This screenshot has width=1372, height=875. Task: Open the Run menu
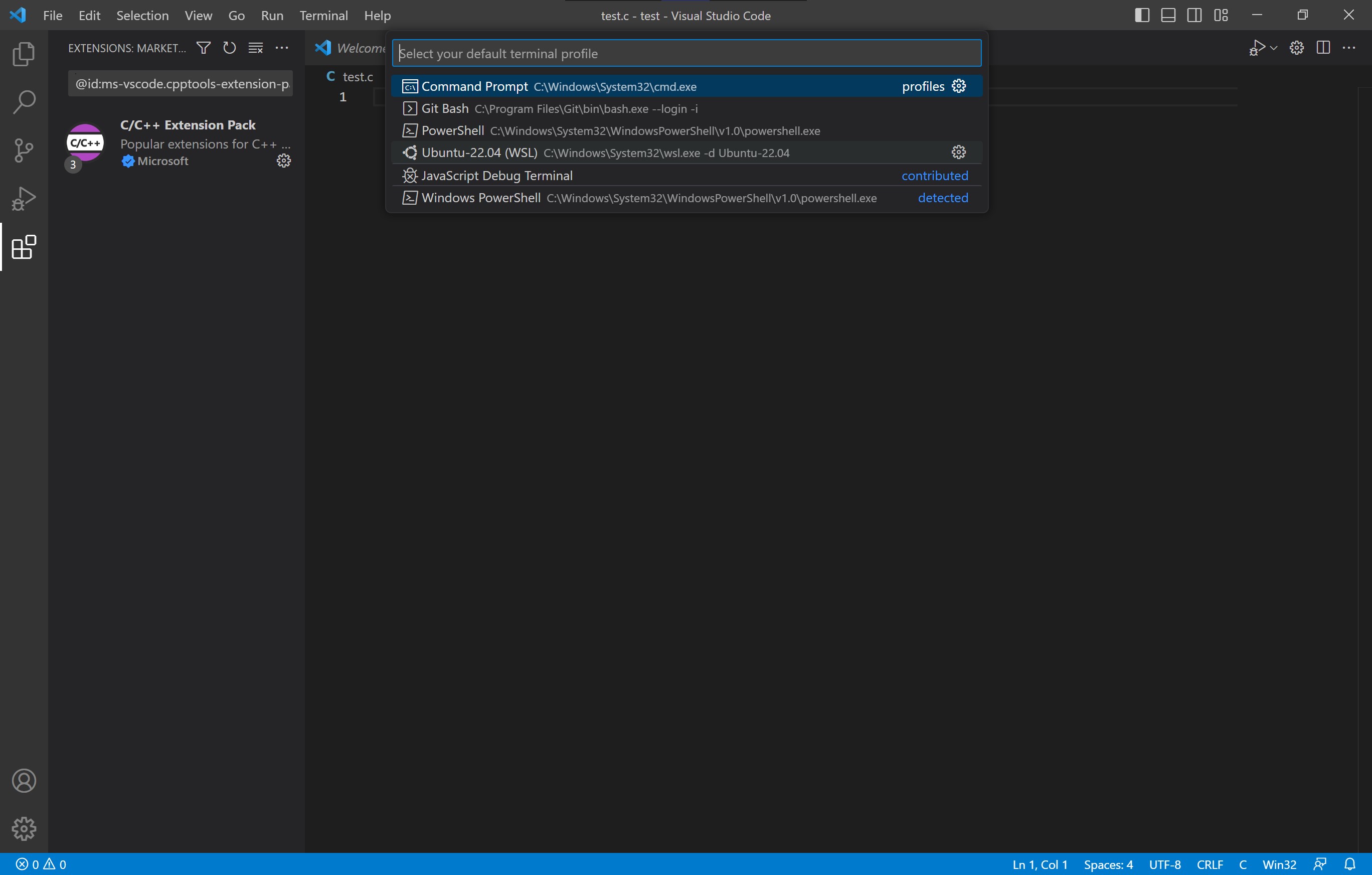[272, 16]
